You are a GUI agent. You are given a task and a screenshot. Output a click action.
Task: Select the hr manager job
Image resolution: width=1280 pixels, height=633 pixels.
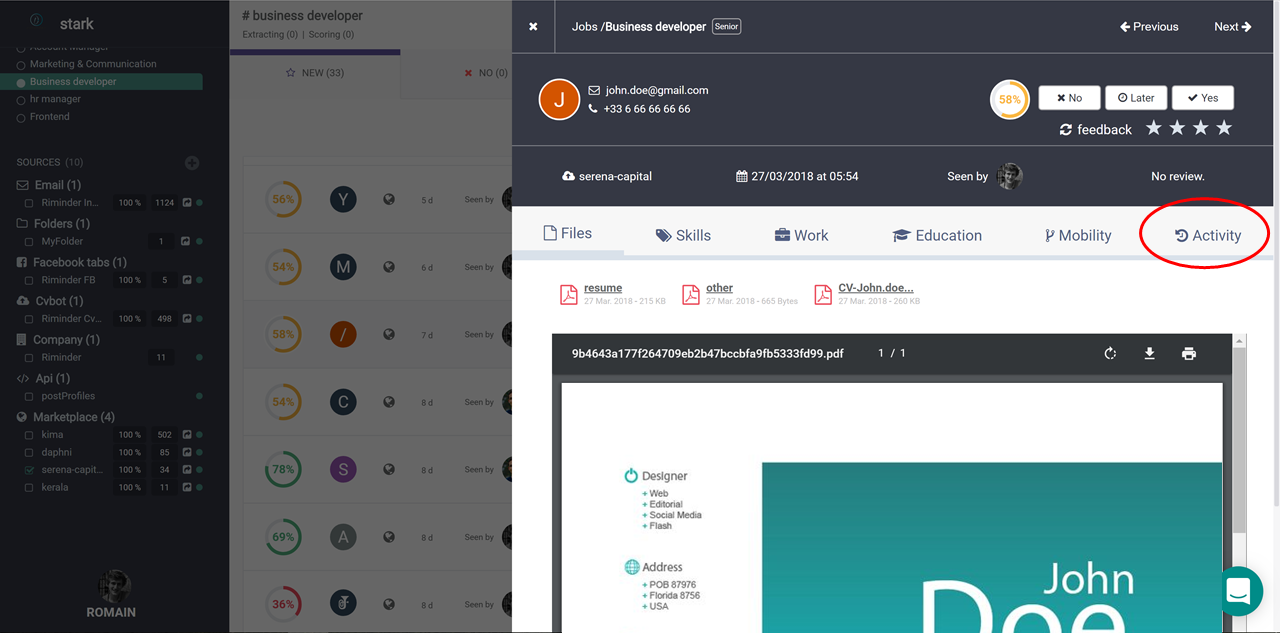[55, 99]
